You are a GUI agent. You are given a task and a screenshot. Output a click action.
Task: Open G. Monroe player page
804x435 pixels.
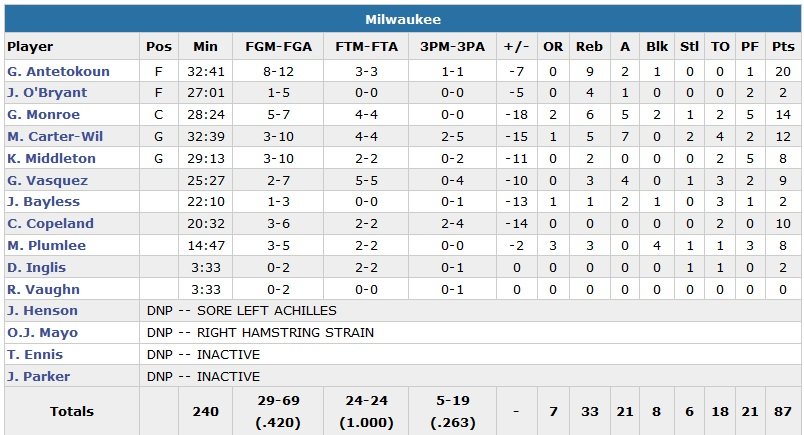43,115
